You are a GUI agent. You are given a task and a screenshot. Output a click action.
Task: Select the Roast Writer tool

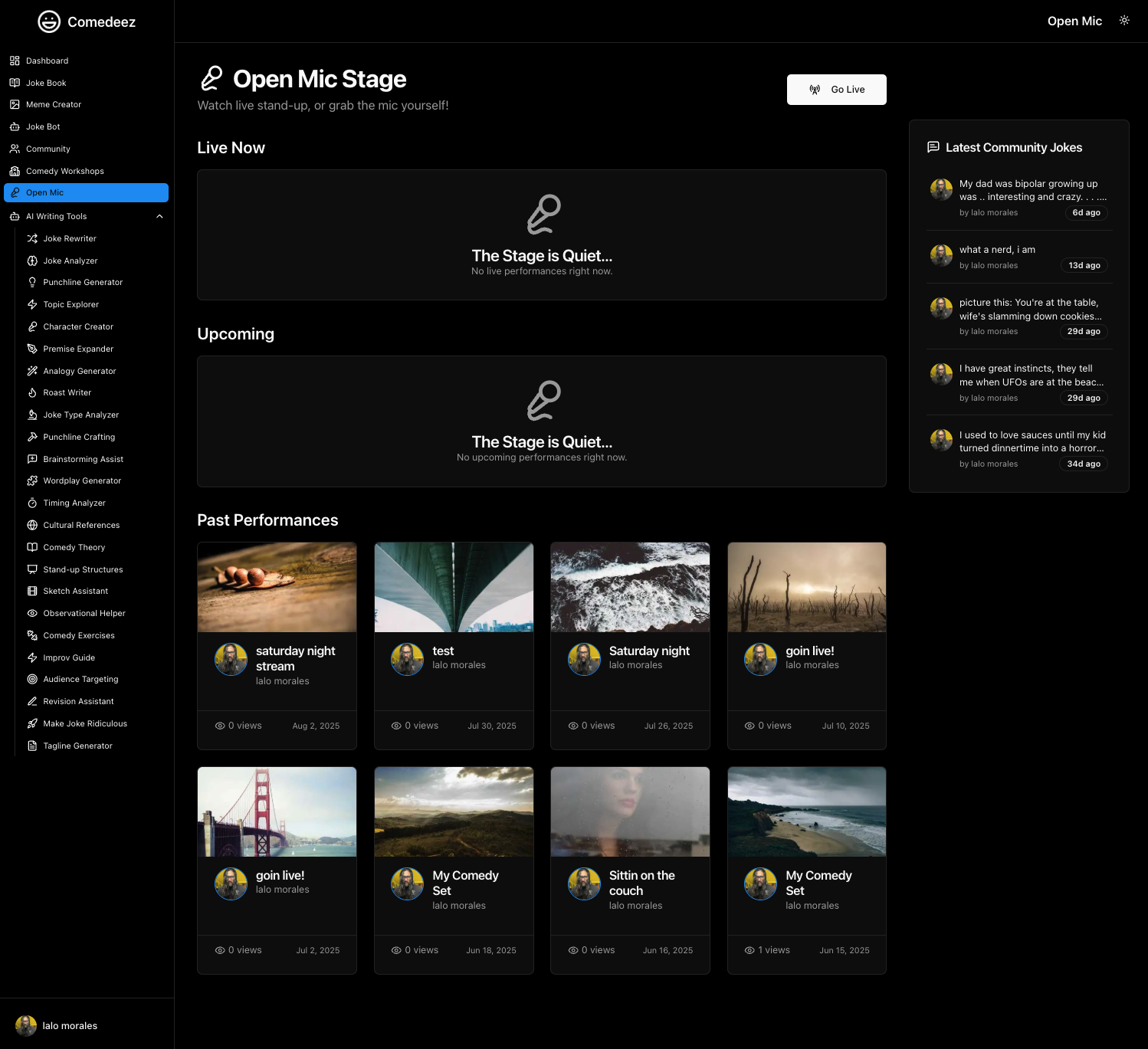(x=67, y=392)
